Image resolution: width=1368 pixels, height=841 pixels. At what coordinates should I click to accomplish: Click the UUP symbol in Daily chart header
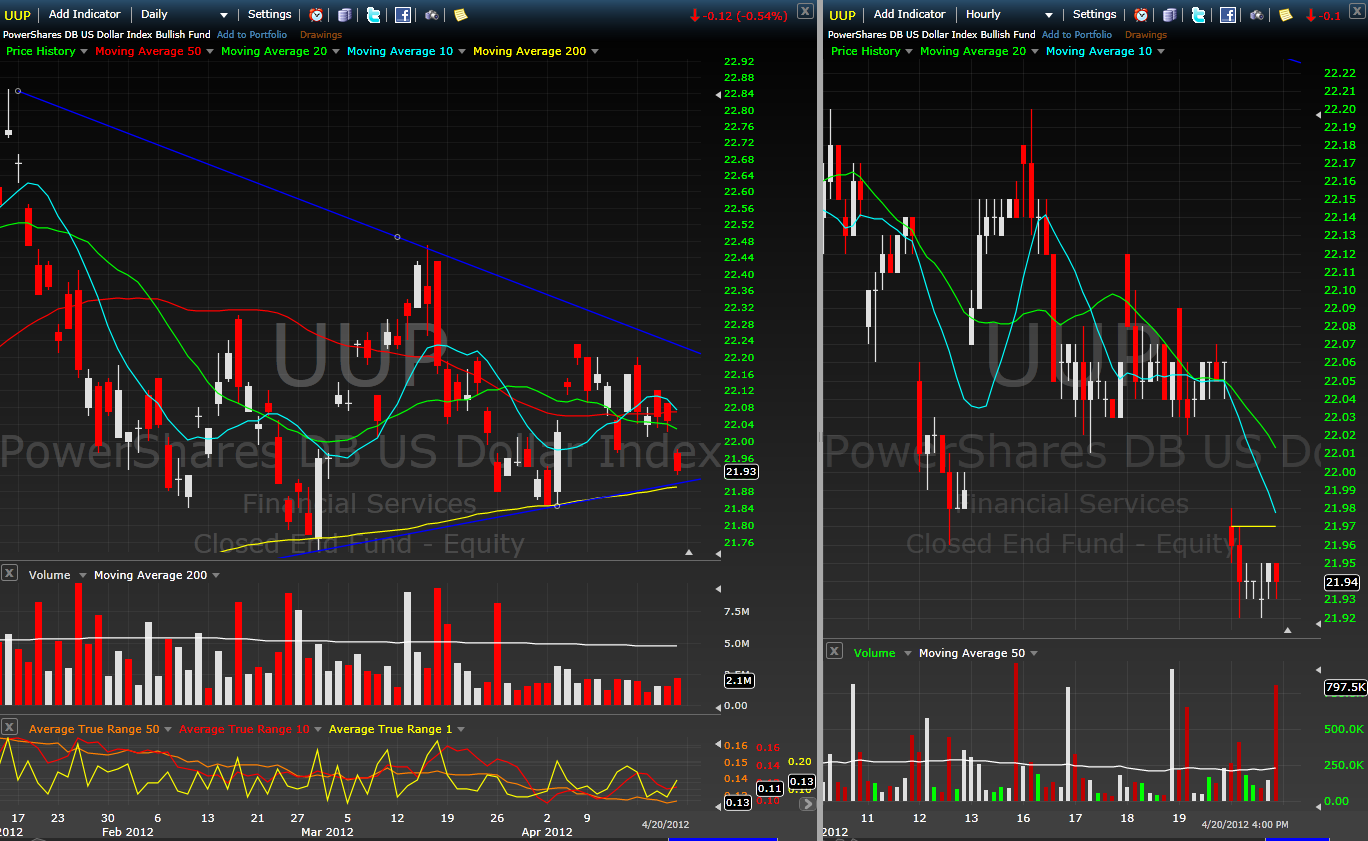tap(17, 15)
